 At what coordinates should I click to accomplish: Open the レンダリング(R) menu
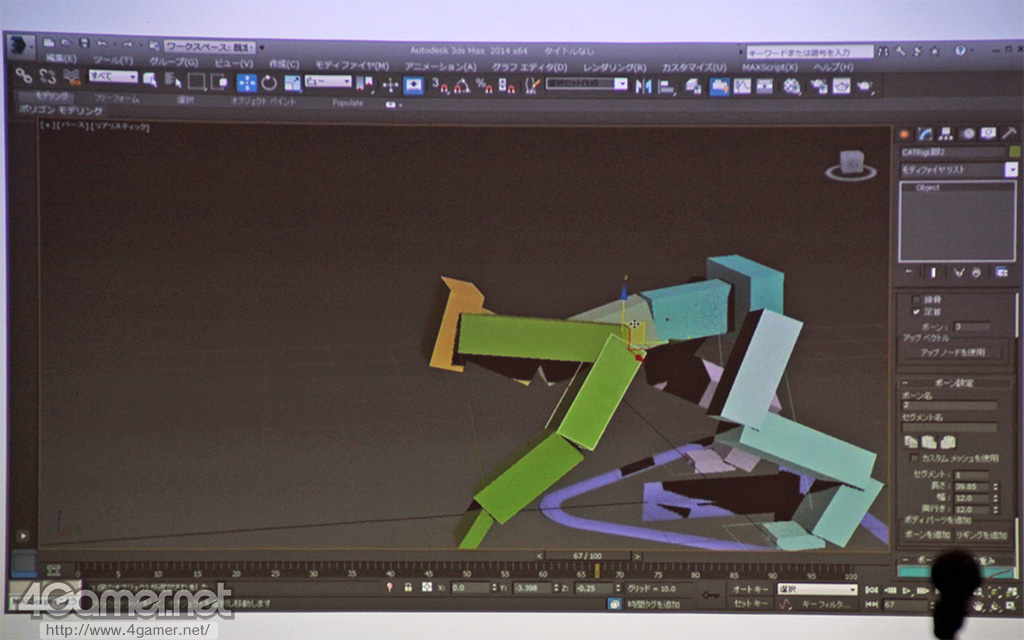(614, 67)
